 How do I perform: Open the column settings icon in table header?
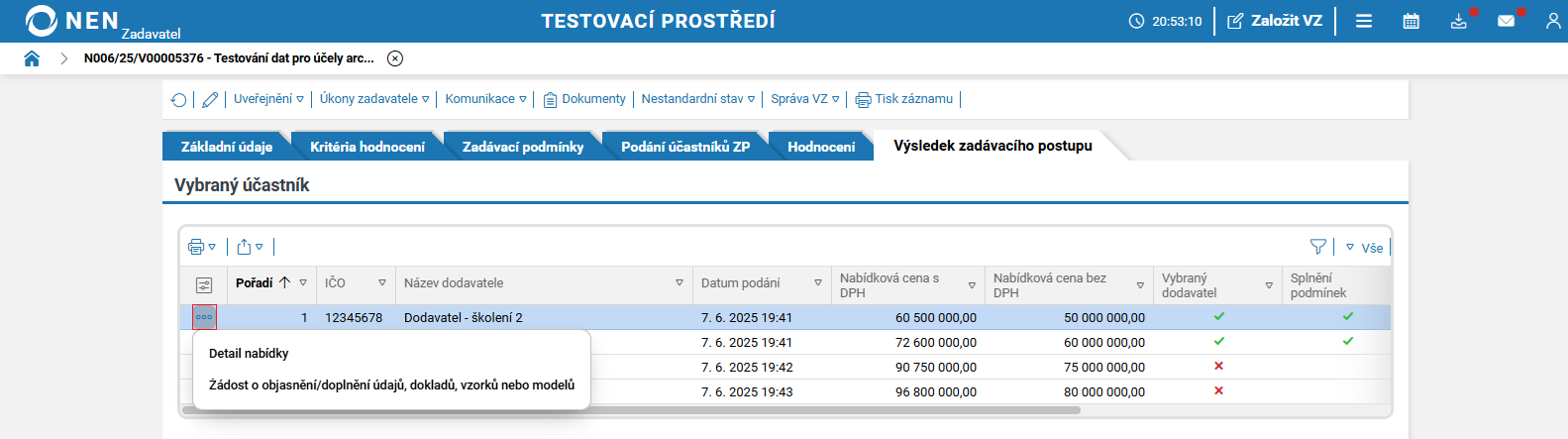[204, 285]
